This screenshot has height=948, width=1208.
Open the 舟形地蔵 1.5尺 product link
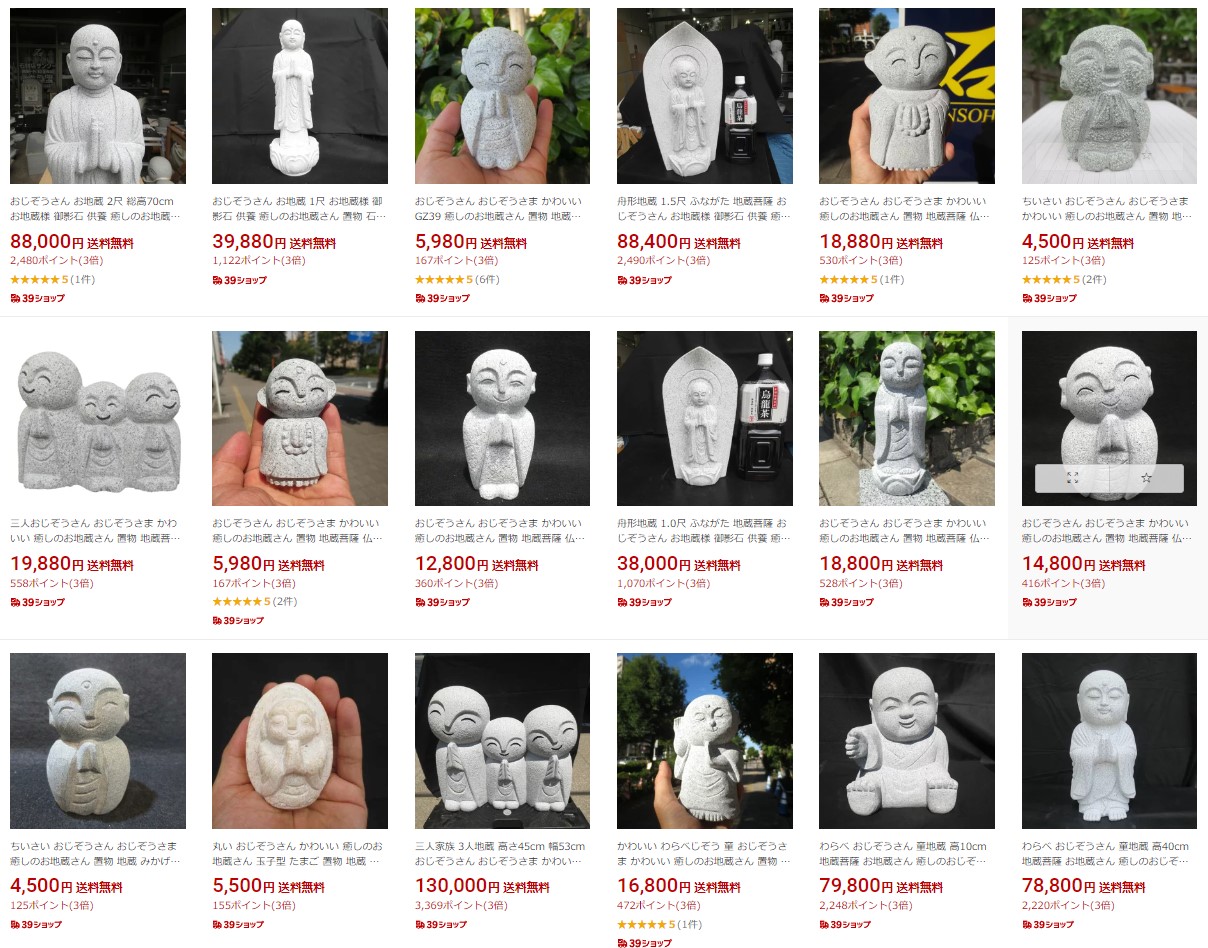[x=704, y=208]
